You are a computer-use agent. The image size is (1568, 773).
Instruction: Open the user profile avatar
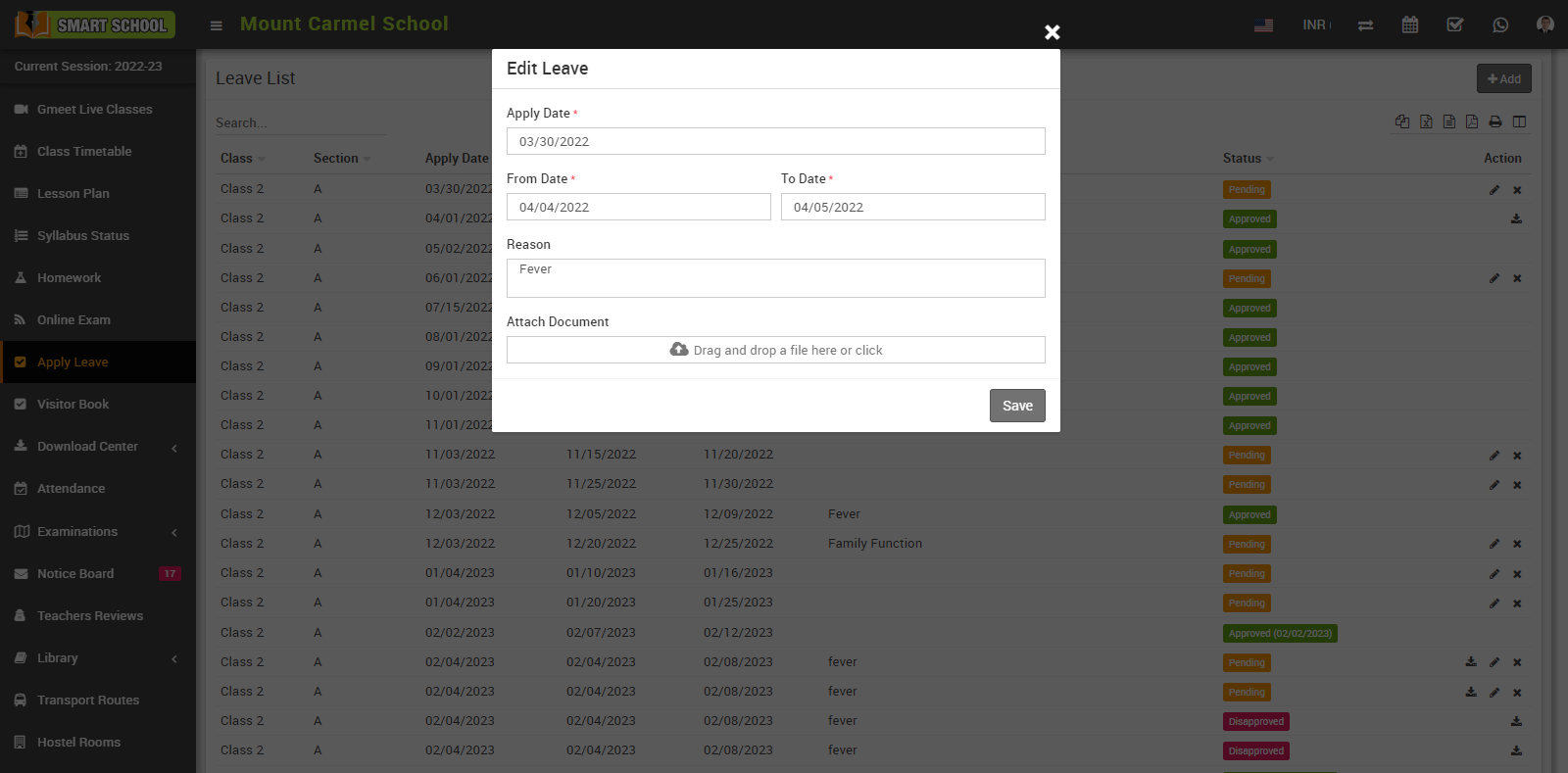coord(1545,24)
